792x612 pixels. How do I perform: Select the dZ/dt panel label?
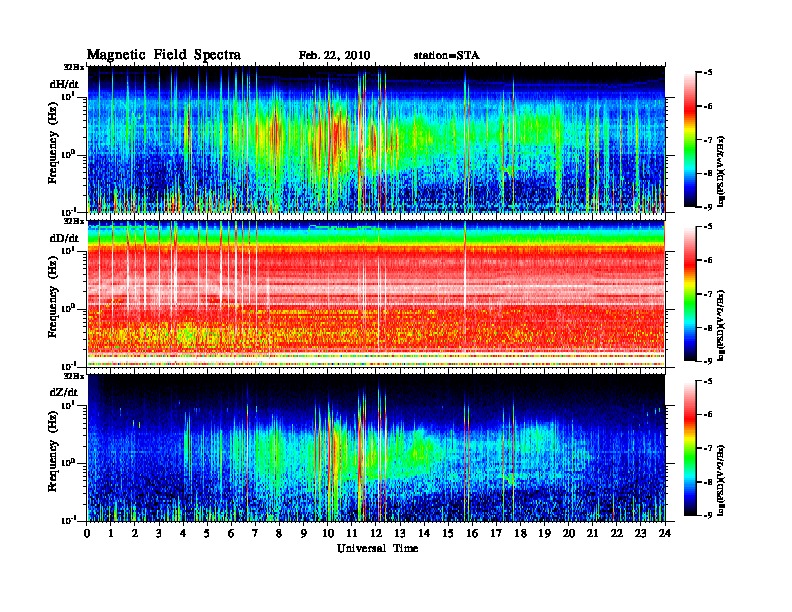[x=64, y=392]
